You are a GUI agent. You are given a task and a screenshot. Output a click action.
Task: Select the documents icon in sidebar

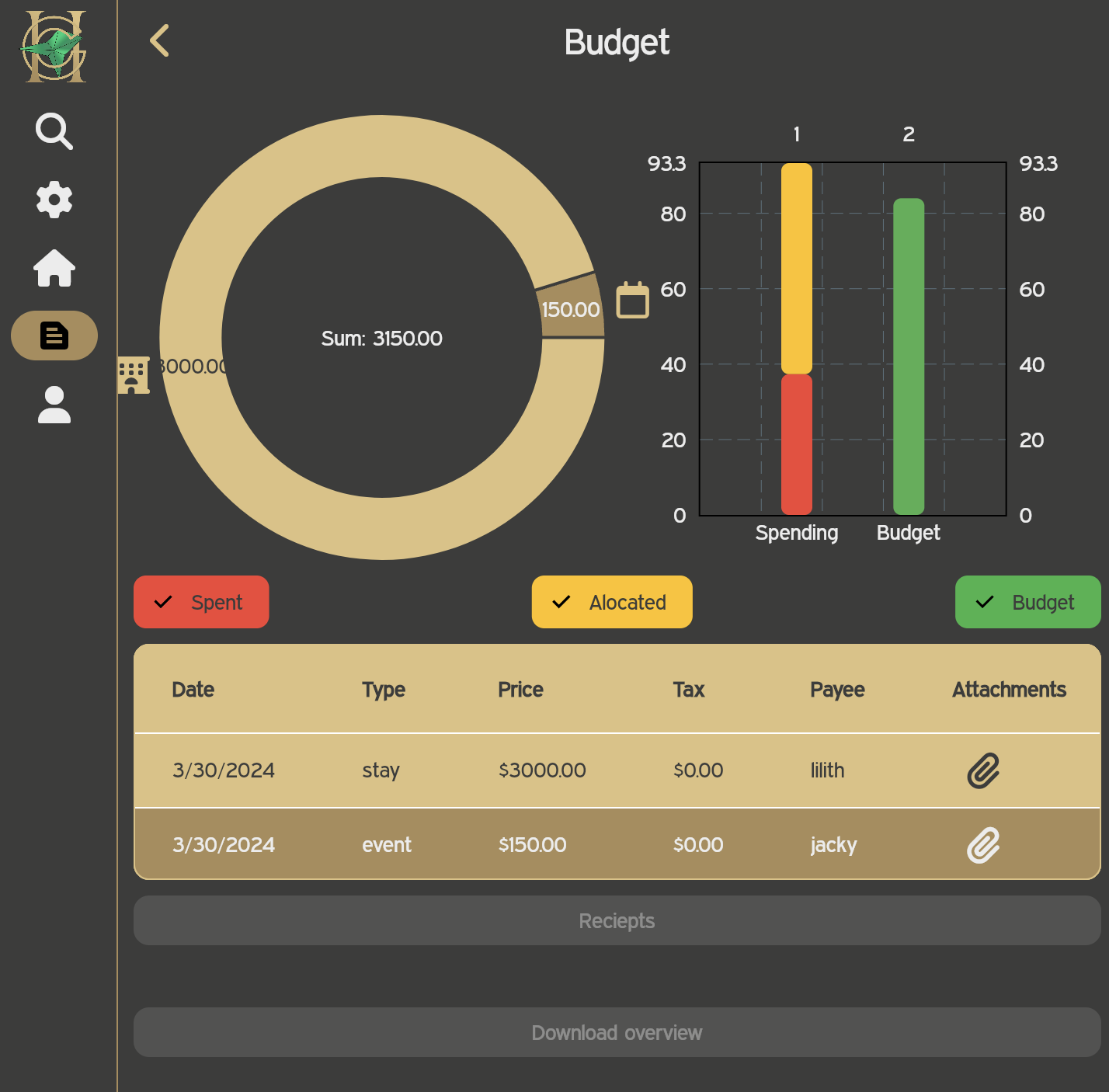pos(54,336)
